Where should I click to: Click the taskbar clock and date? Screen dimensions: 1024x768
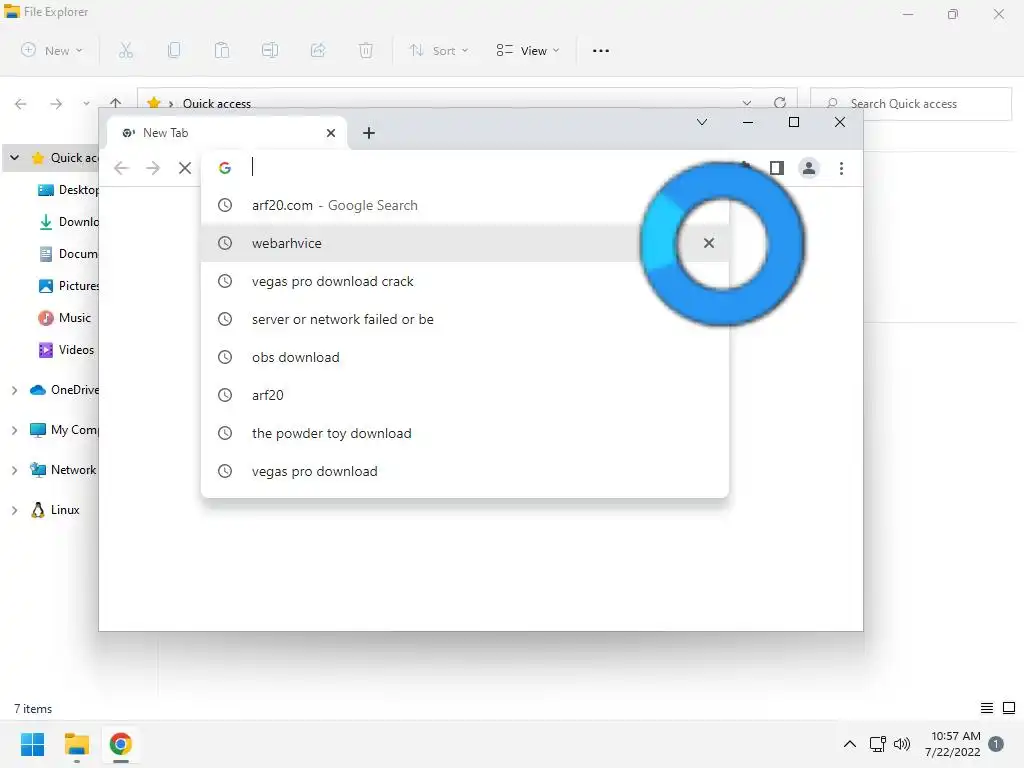(x=952, y=744)
